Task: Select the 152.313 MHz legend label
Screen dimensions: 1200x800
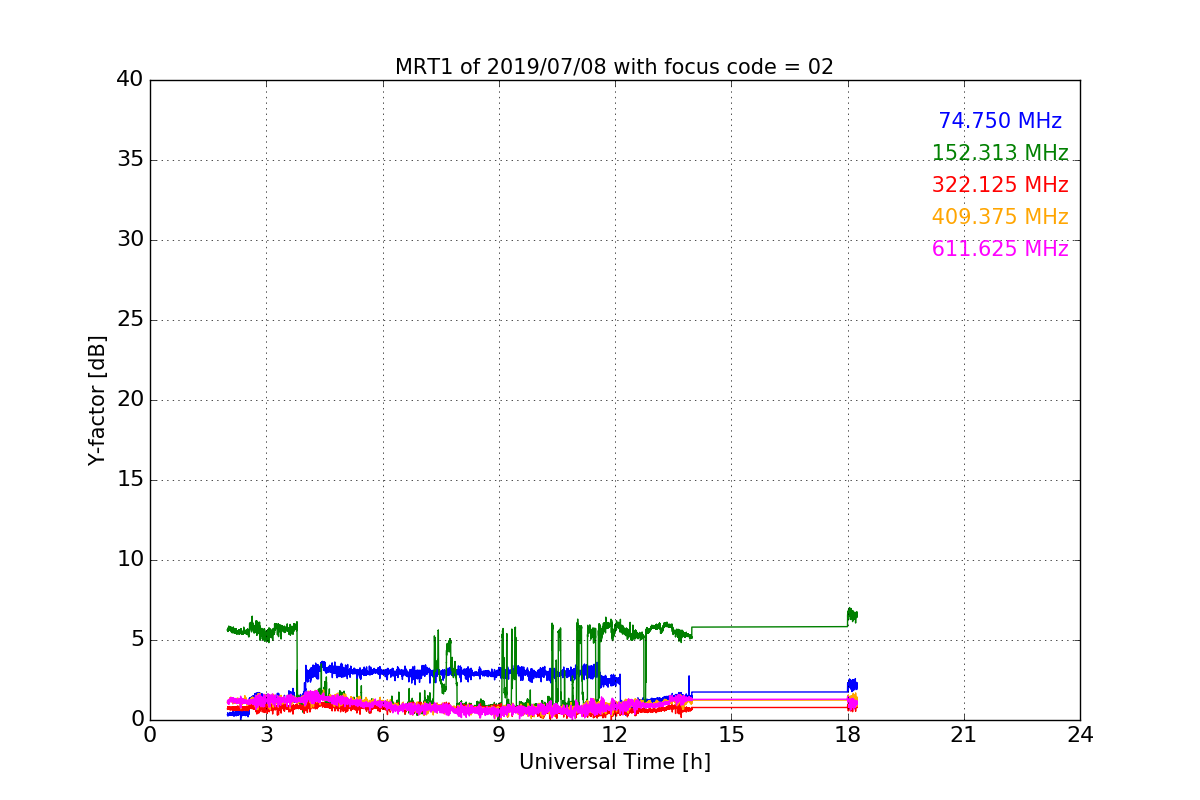Action: point(1000,153)
